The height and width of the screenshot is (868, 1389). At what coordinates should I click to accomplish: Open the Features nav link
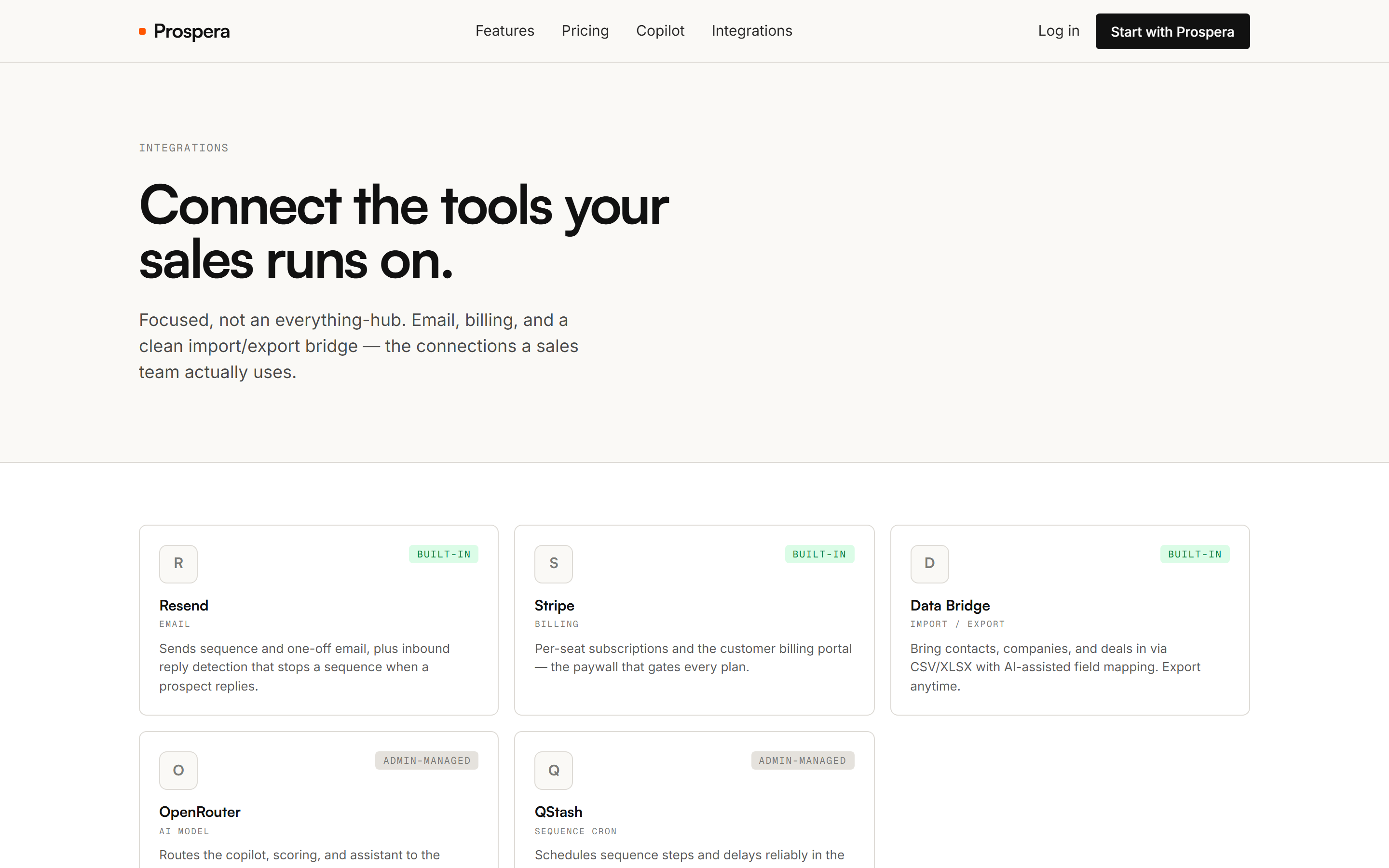(x=504, y=31)
